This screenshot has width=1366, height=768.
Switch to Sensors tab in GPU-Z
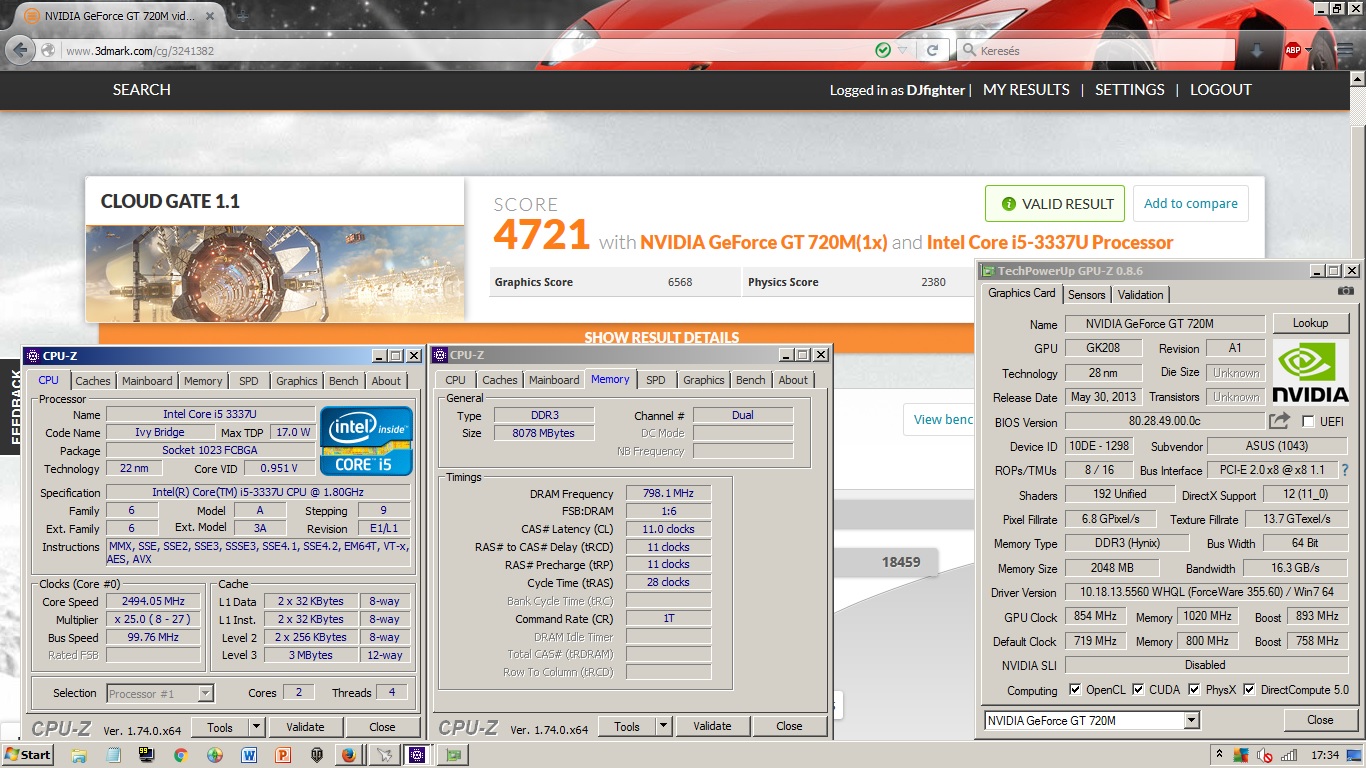click(x=1087, y=295)
